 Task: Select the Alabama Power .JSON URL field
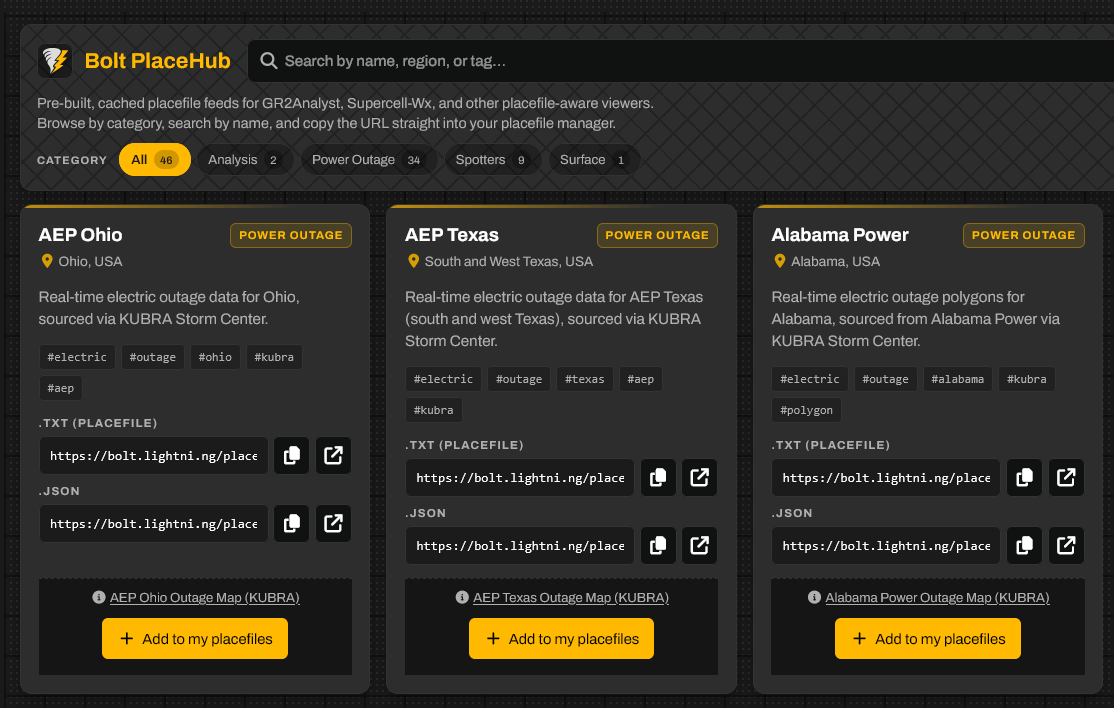coord(886,545)
